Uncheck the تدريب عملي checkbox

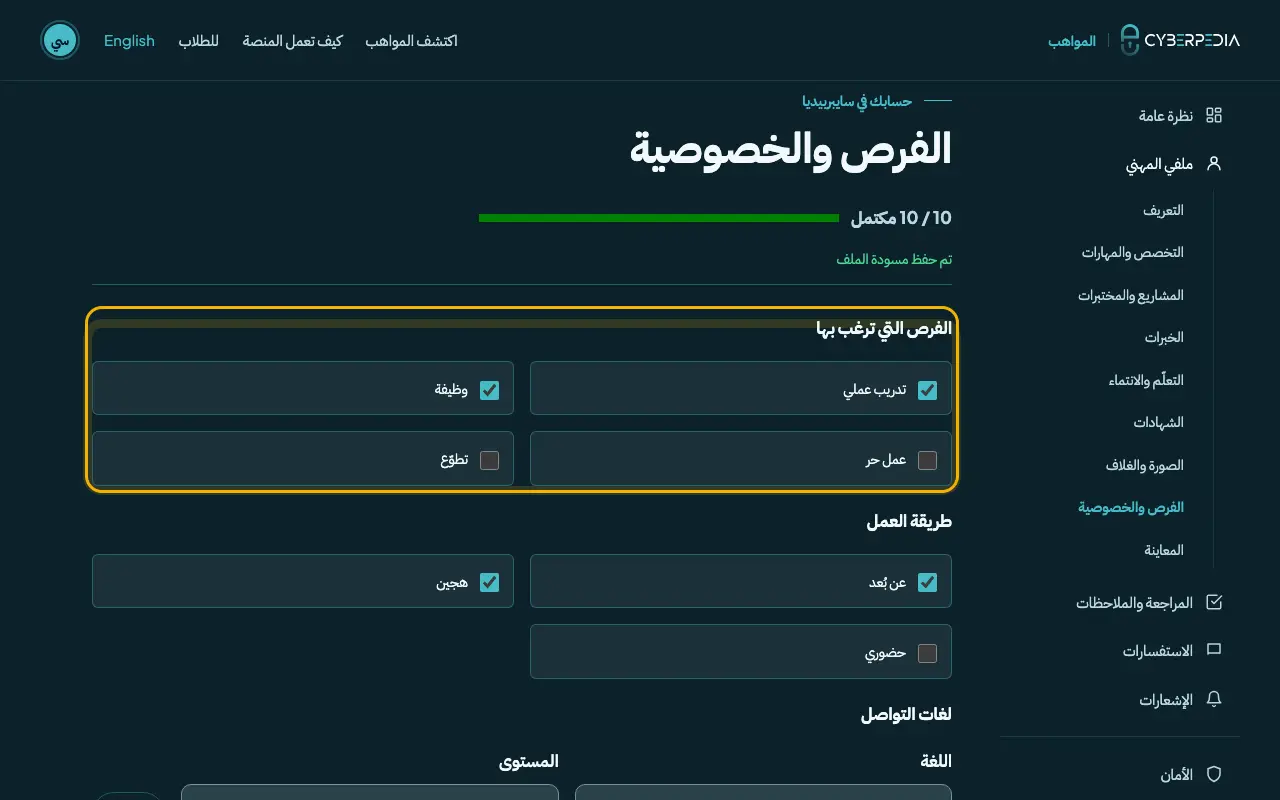pos(927,390)
